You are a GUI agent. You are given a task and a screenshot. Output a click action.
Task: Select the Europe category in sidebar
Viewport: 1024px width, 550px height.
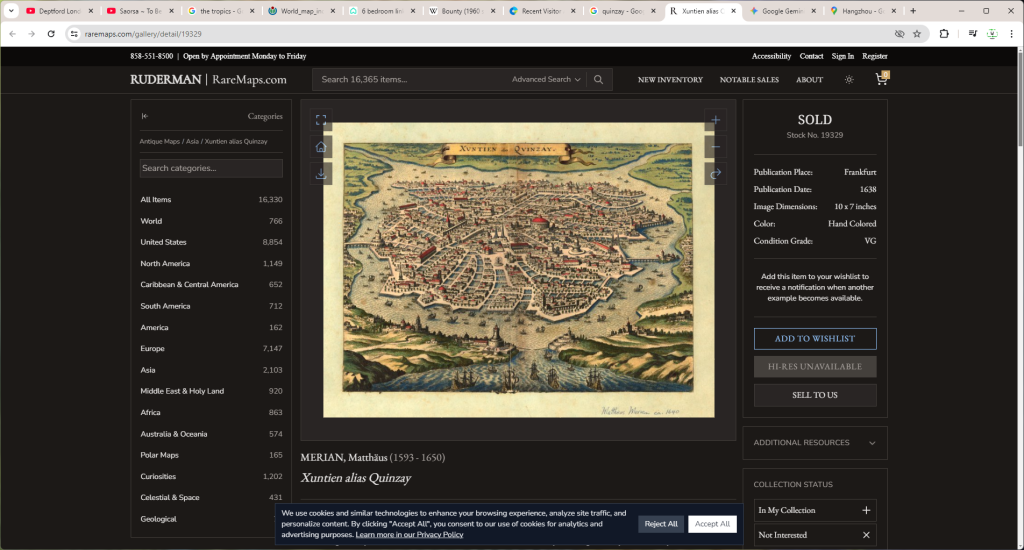click(x=153, y=349)
